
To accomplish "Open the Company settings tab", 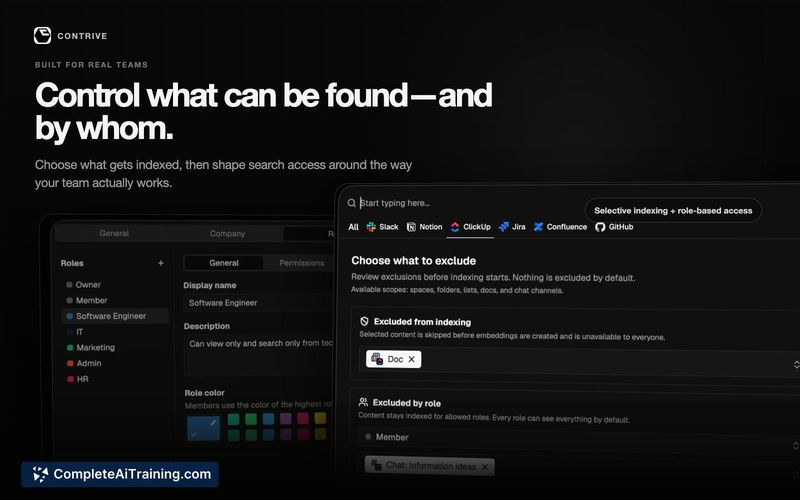I will pos(227,234).
